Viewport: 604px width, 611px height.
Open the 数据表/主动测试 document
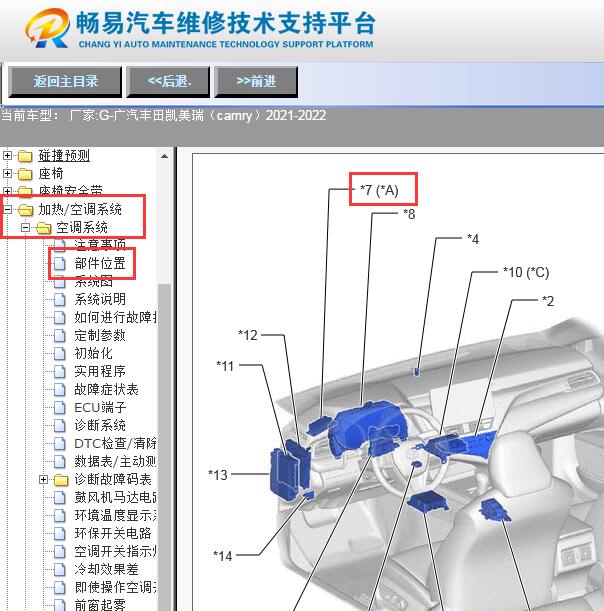[x=115, y=461]
